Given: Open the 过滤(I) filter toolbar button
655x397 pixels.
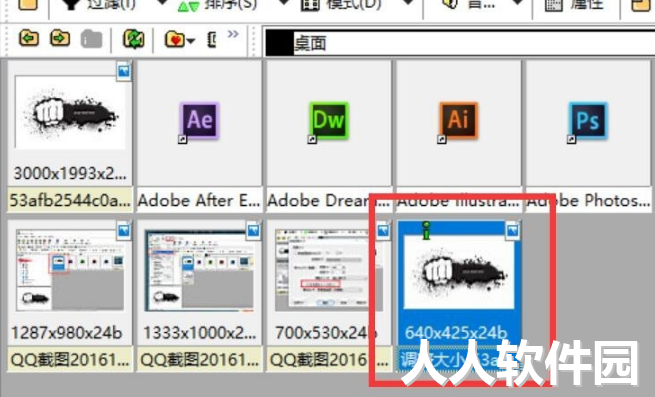Looking at the screenshot, I should [x=99, y=5].
